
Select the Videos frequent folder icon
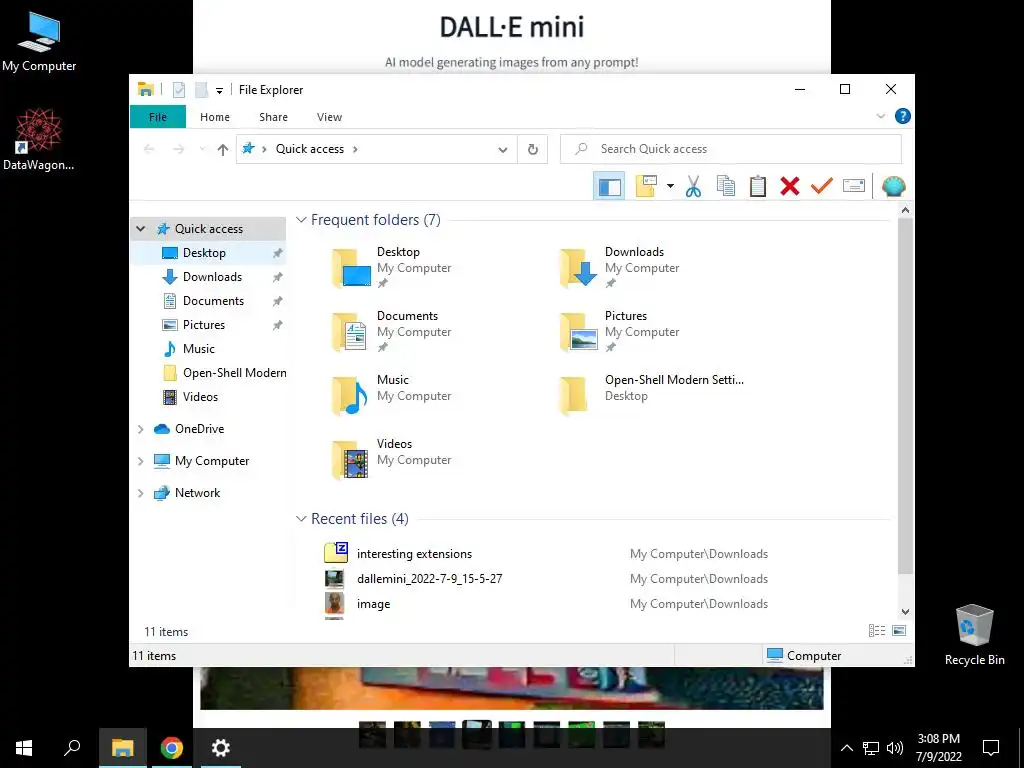click(x=351, y=460)
